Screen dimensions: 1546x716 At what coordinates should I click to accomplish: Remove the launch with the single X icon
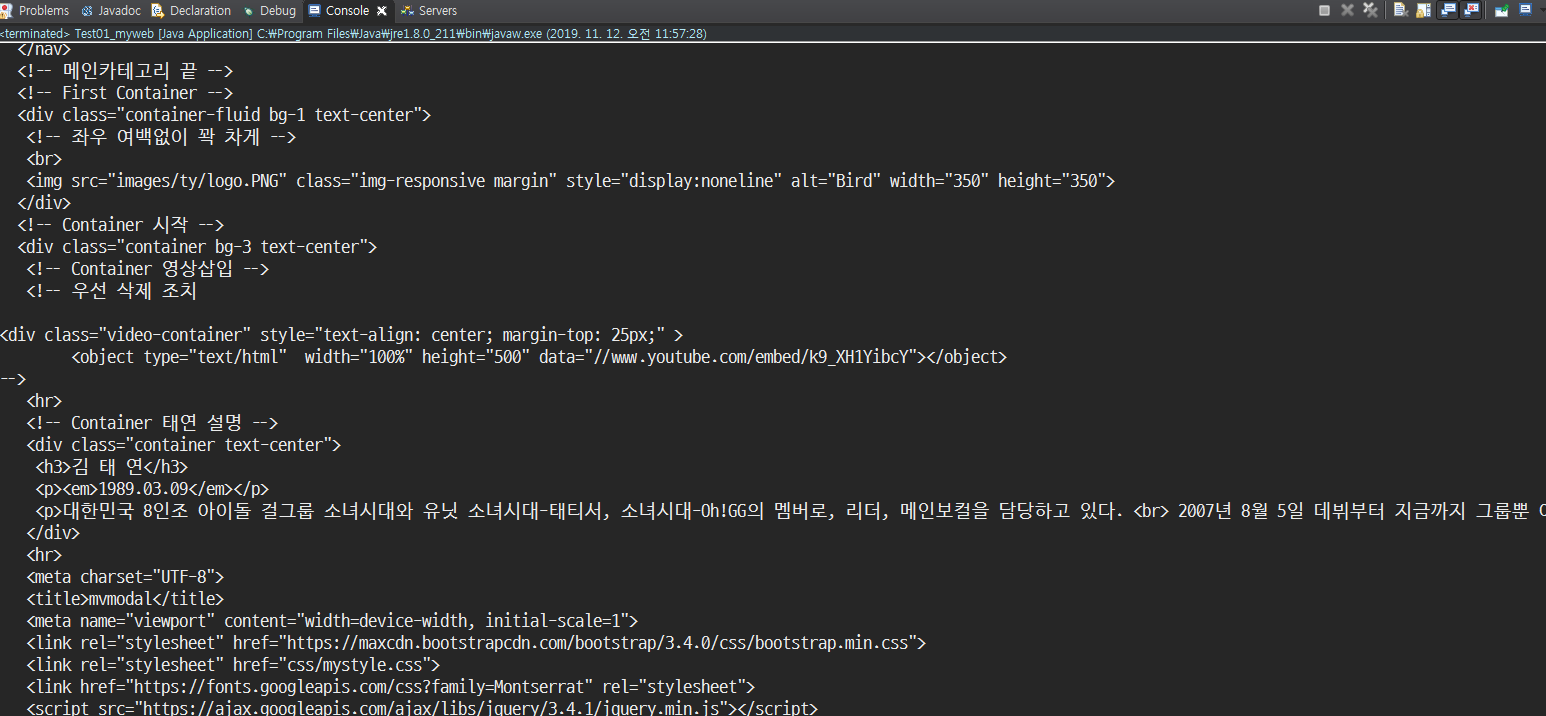(x=1347, y=10)
